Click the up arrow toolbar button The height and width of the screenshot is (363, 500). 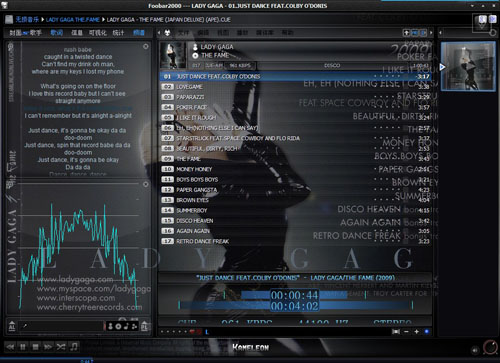coord(406,33)
